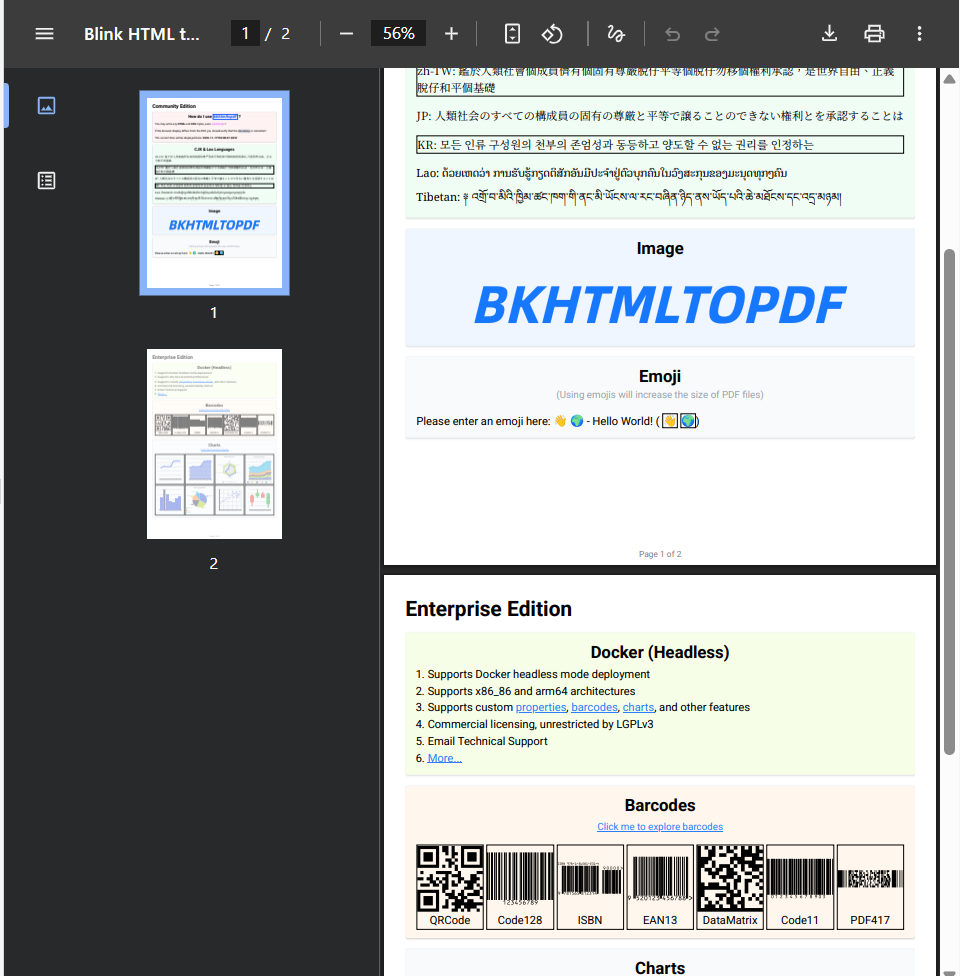Zoom out with the minus button
This screenshot has width=960, height=976.
346,33
